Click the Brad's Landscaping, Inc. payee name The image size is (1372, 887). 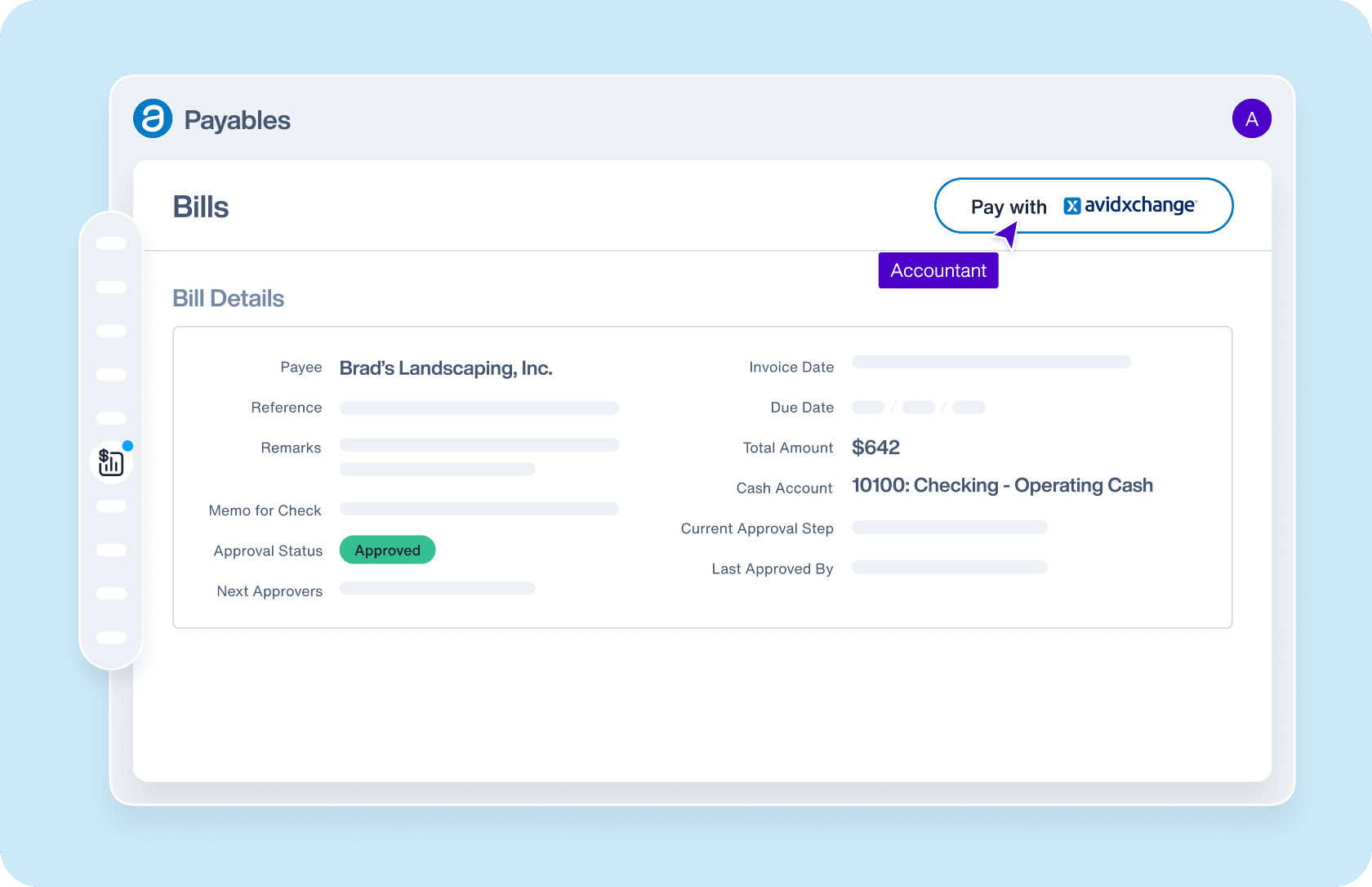[446, 368]
